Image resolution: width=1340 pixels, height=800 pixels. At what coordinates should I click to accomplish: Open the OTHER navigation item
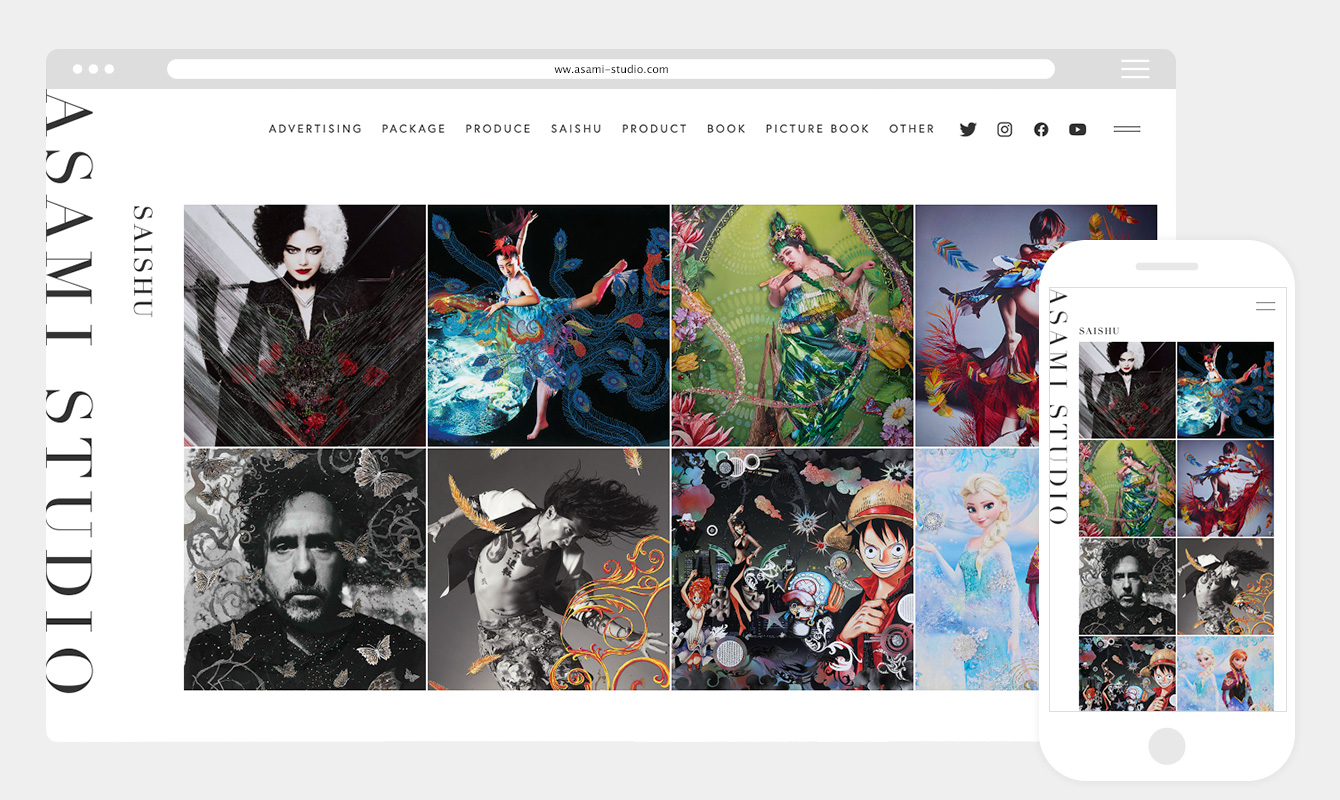pos(912,129)
